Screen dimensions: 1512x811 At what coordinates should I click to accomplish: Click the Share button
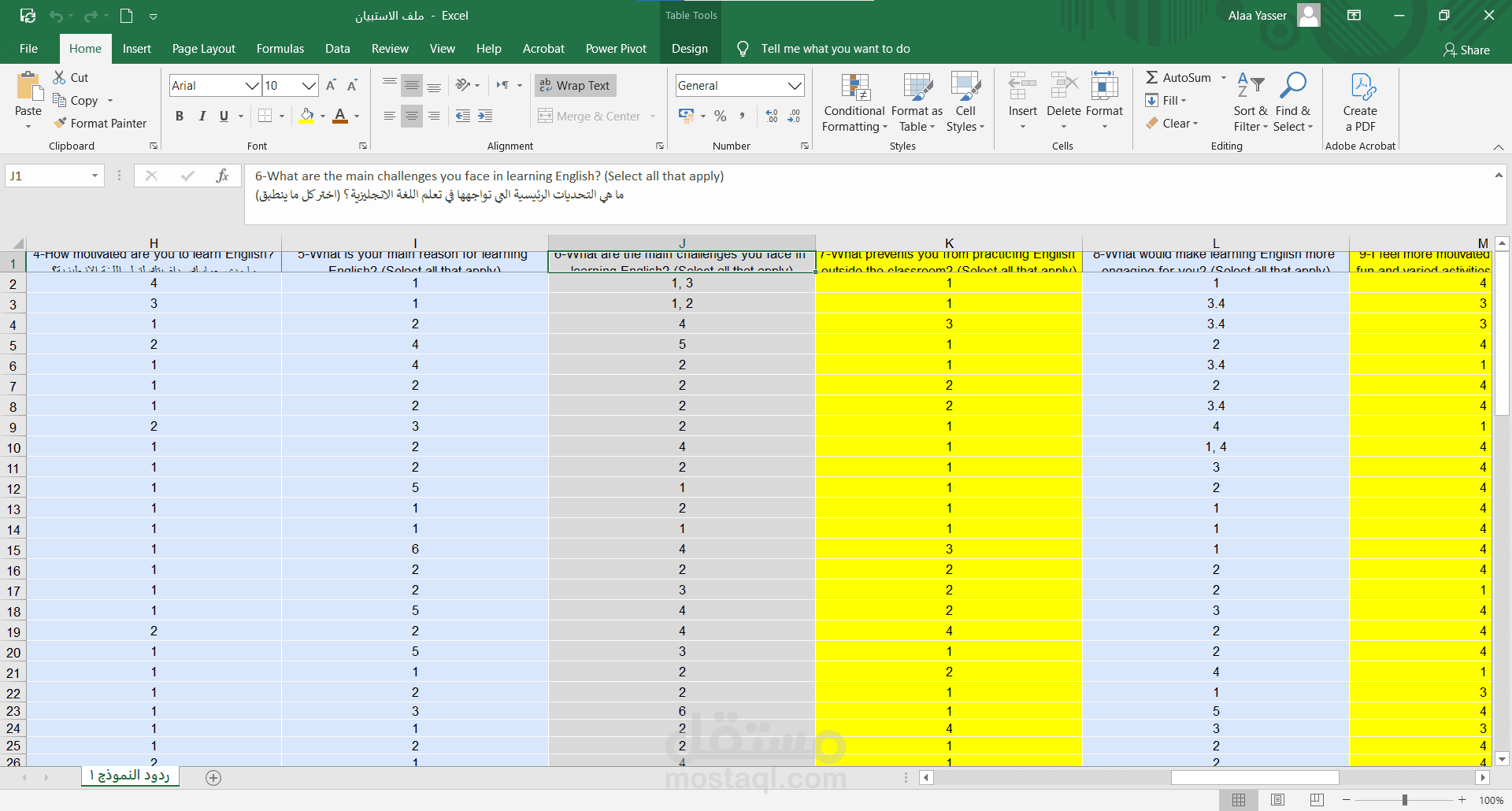(x=1466, y=50)
